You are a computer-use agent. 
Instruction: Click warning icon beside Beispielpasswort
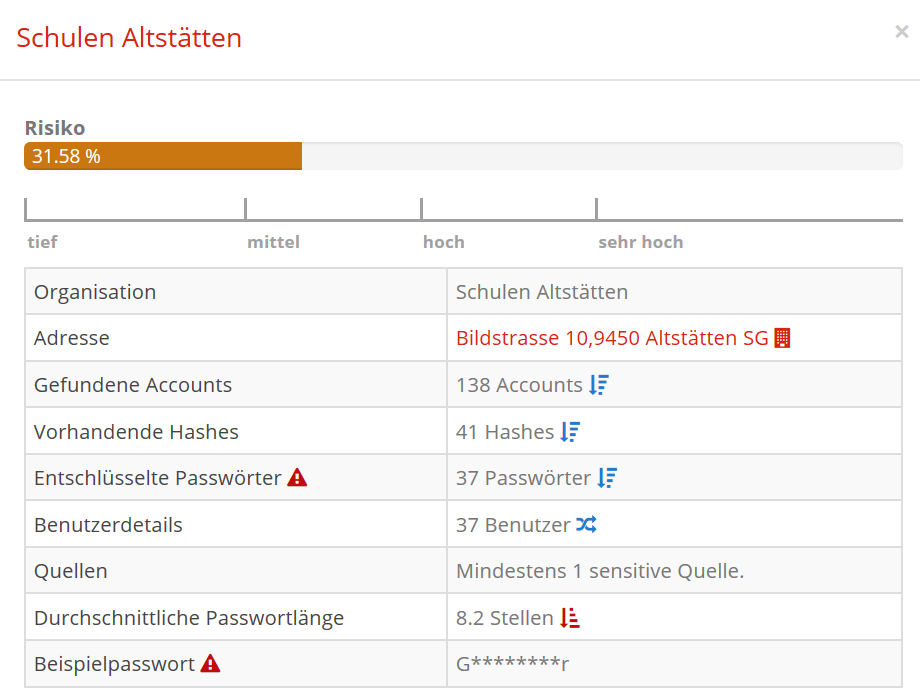click(x=210, y=663)
